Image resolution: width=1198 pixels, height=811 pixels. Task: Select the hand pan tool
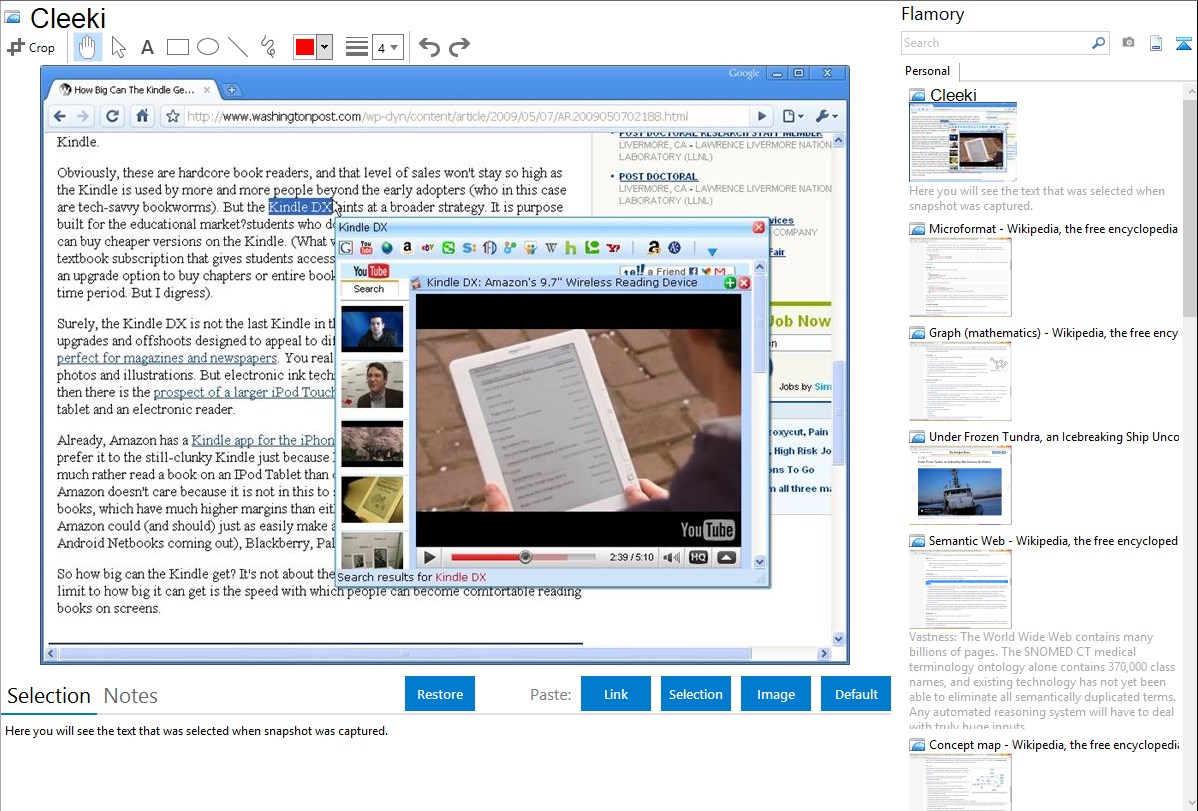(x=87, y=47)
